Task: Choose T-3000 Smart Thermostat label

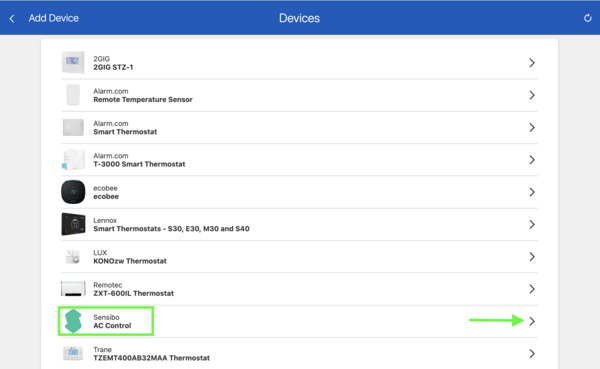Action: 139,164
